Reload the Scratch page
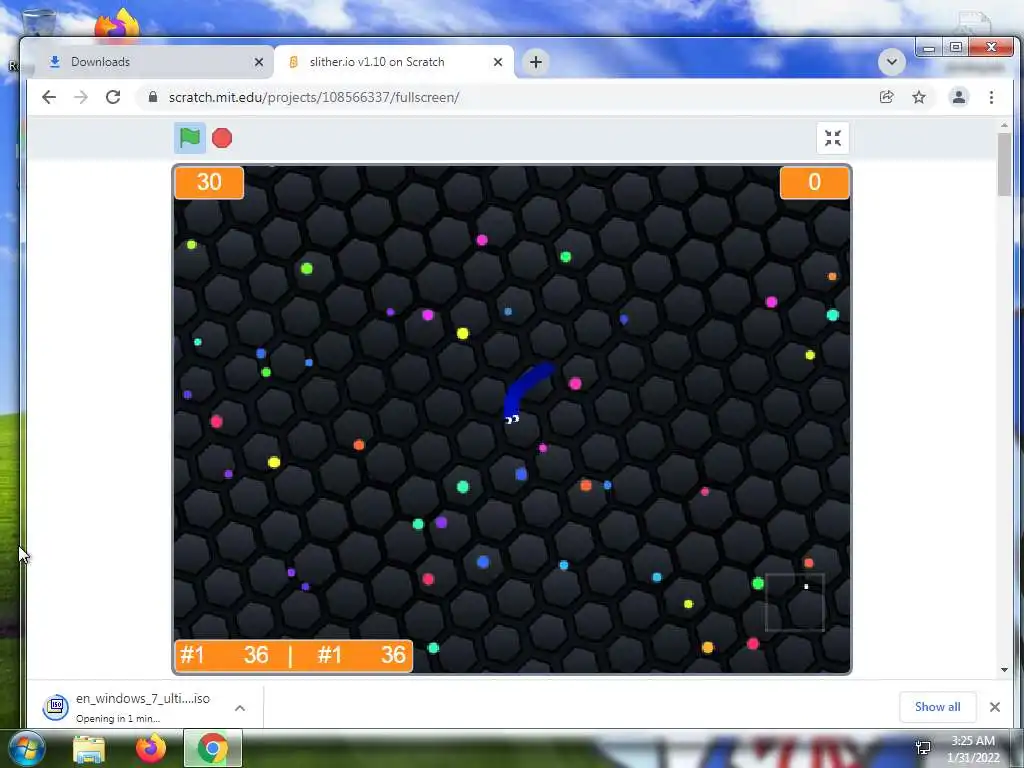 click(113, 97)
